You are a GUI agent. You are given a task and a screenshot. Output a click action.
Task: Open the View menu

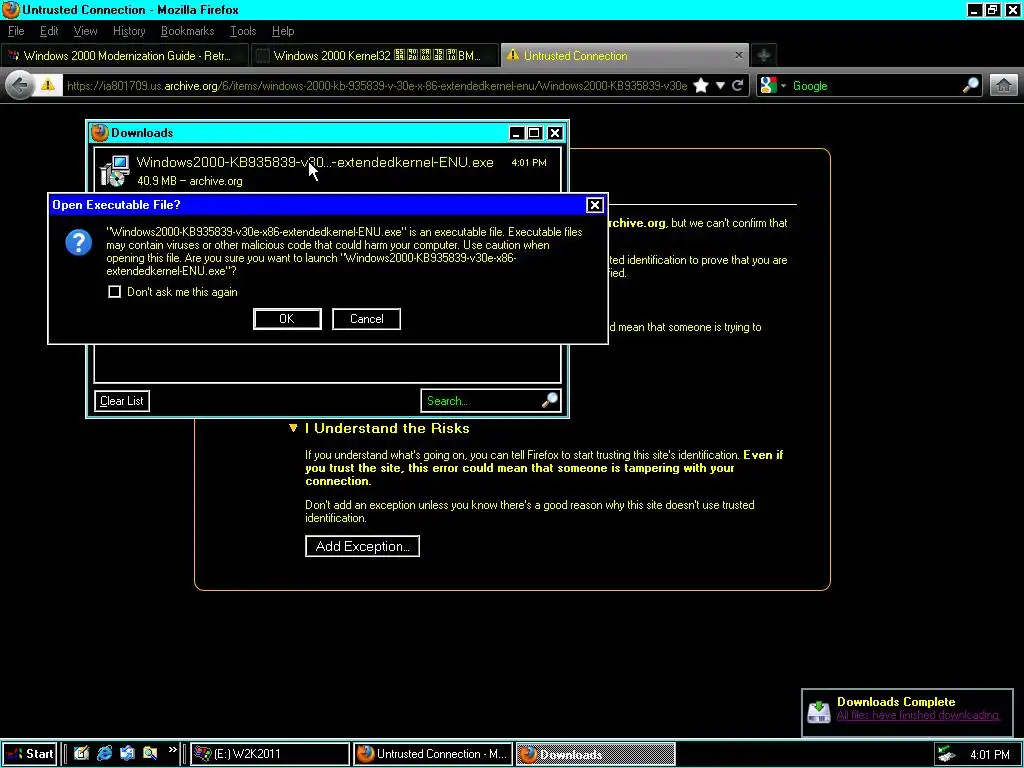pos(85,31)
